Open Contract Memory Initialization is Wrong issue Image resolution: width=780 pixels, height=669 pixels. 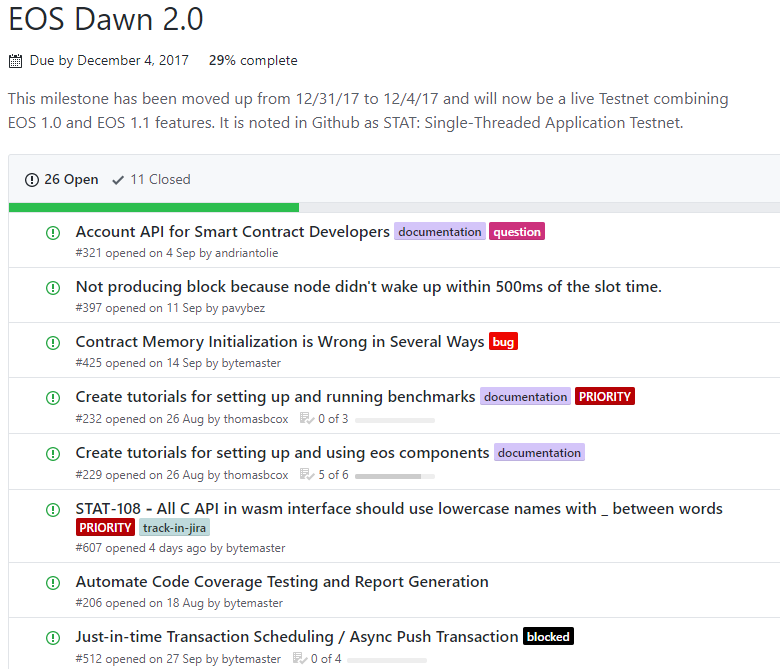[x=280, y=342]
